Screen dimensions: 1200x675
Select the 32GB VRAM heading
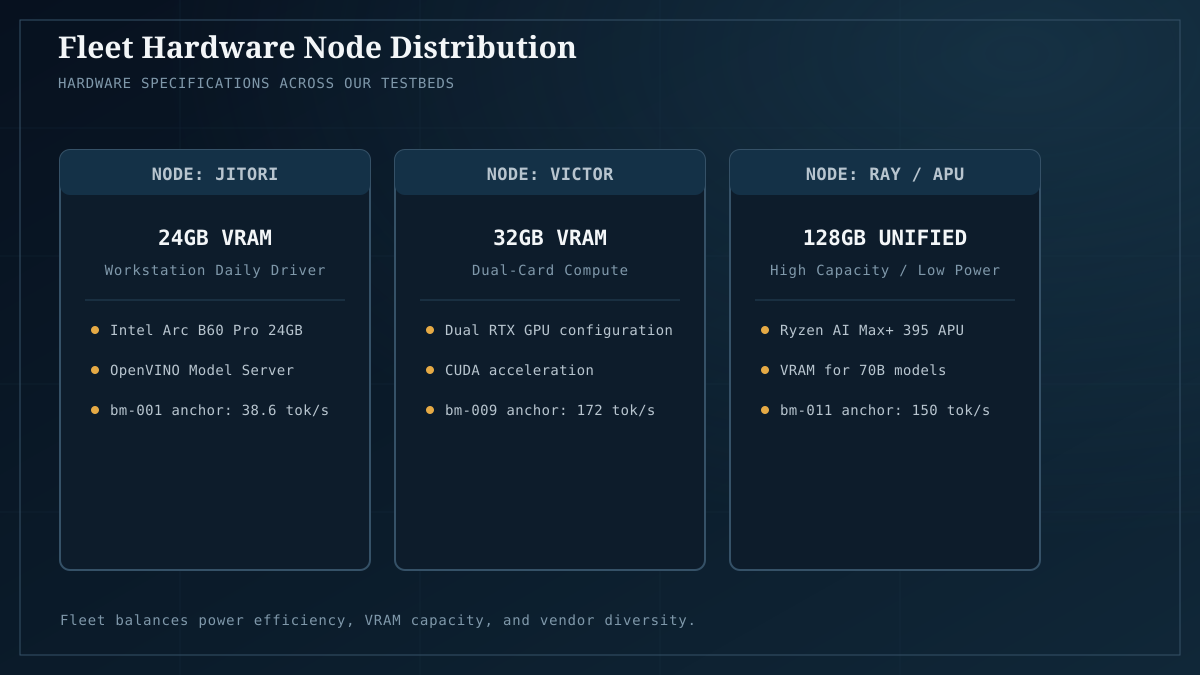point(550,238)
